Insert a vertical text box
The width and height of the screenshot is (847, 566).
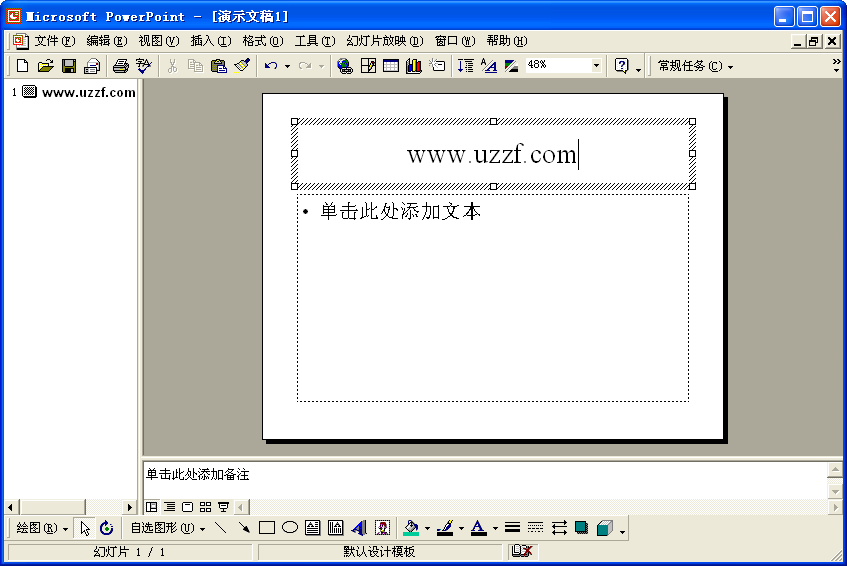pyautogui.click(x=335, y=528)
